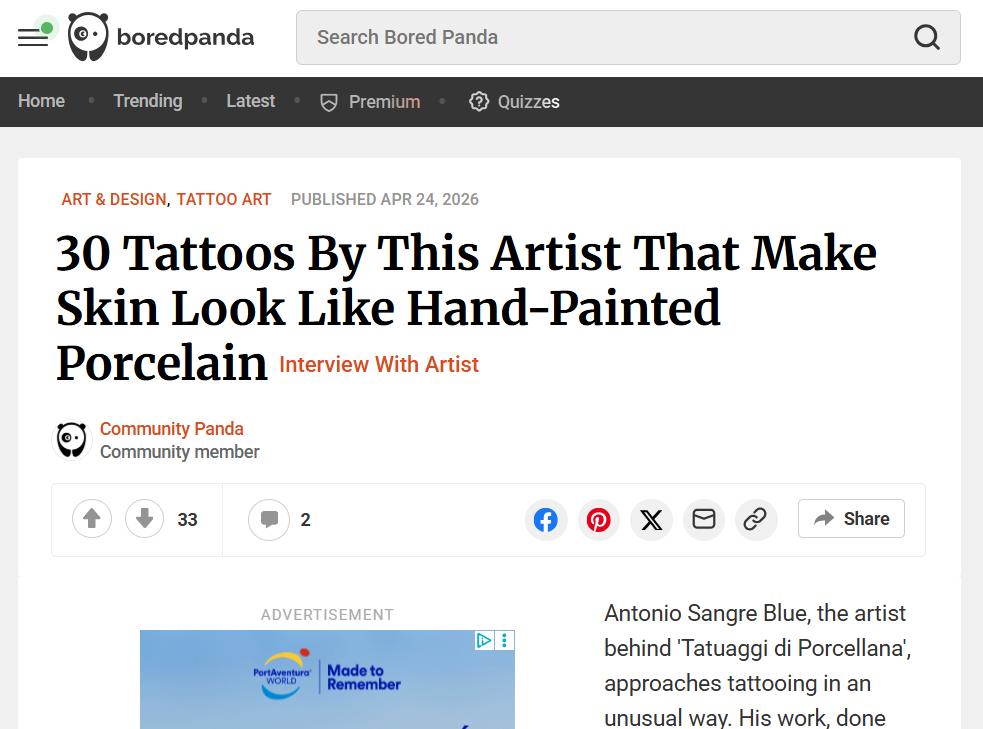983x729 pixels.
Task: Share the article via email
Action: [x=704, y=520]
